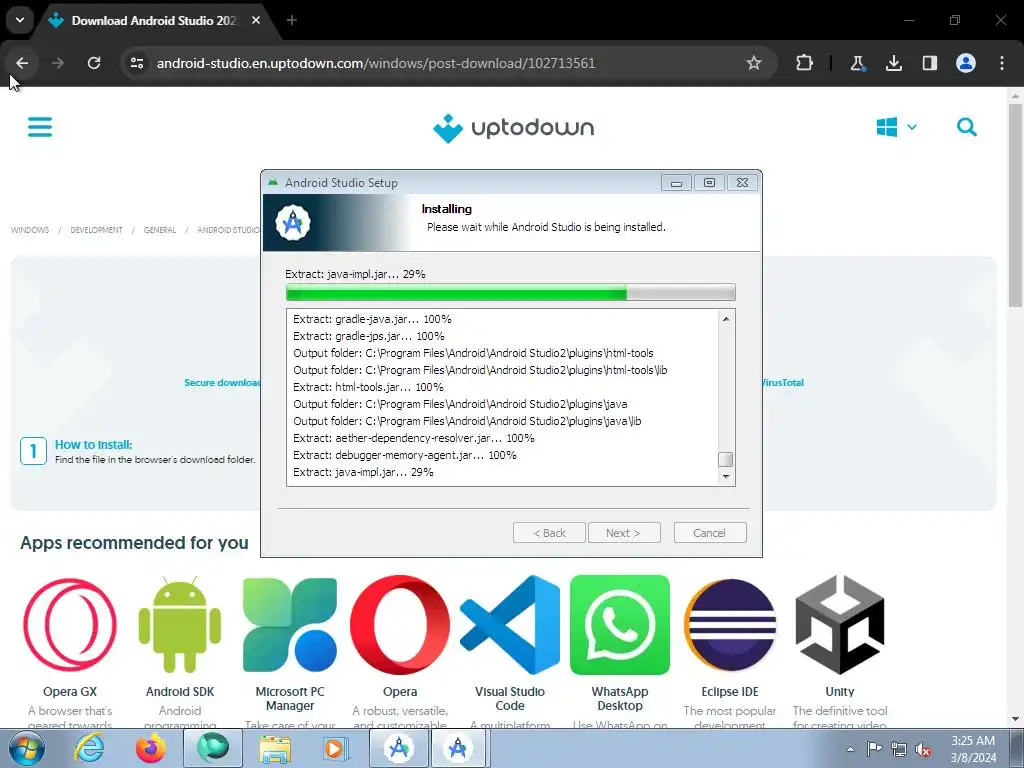Bookmark this page with the star icon

tap(754, 63)
